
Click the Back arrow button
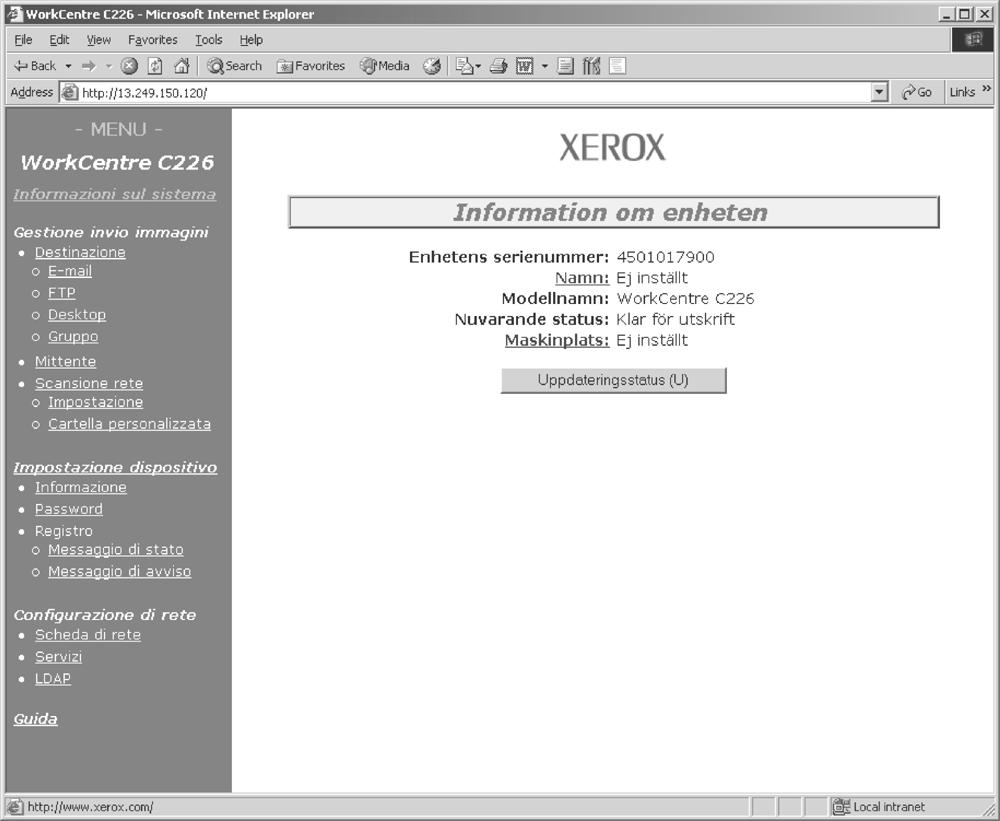(x=35, y=66)
